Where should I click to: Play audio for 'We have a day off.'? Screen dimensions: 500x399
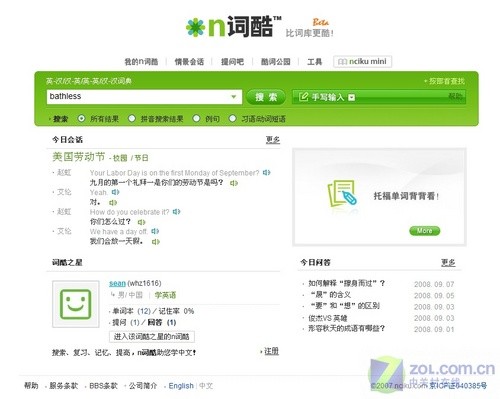(155, 231)
